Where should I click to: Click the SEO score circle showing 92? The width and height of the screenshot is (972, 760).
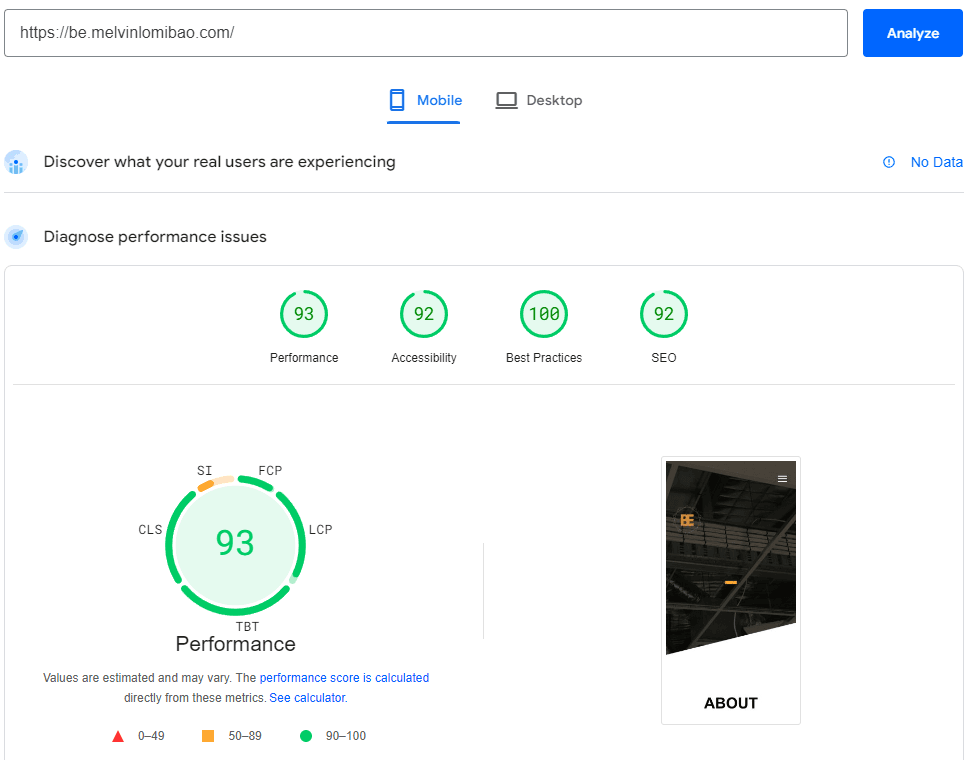point(664,313)
